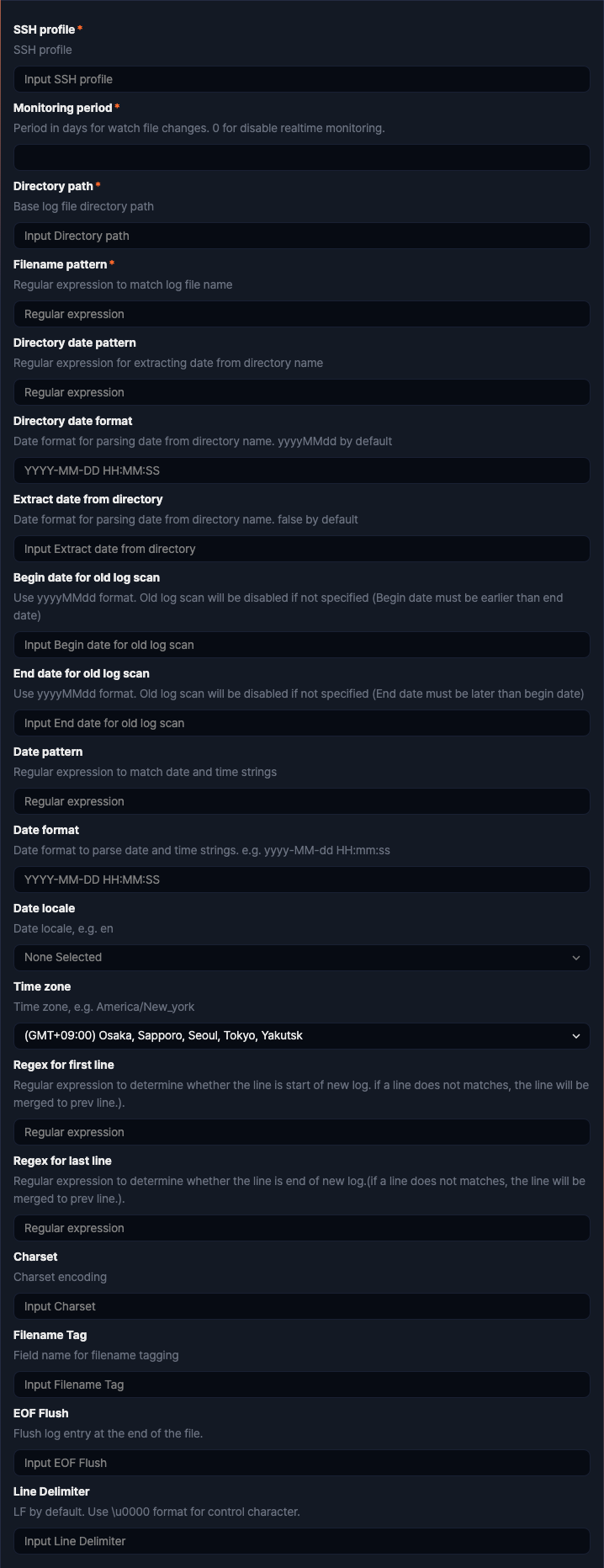Open the Date locale dropdown showing None Selected
Viewport: 604px width, 1568px height.
pyautogui.click(x=302, y=958)
